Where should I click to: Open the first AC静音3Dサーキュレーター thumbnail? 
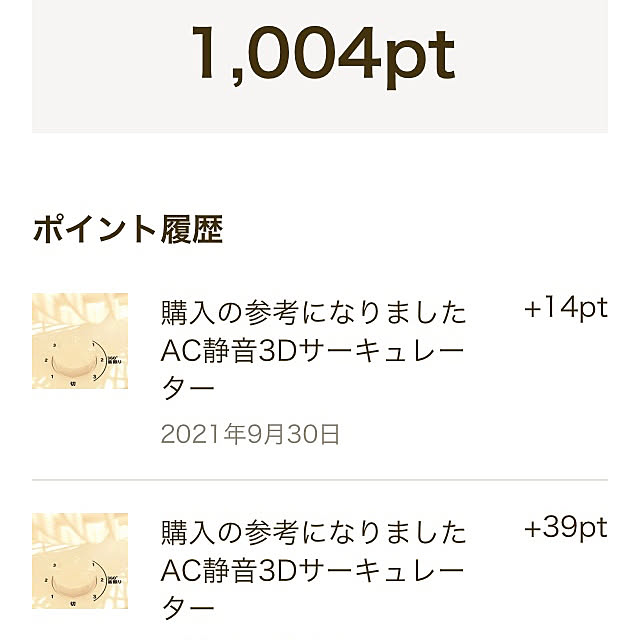point(80,341)
